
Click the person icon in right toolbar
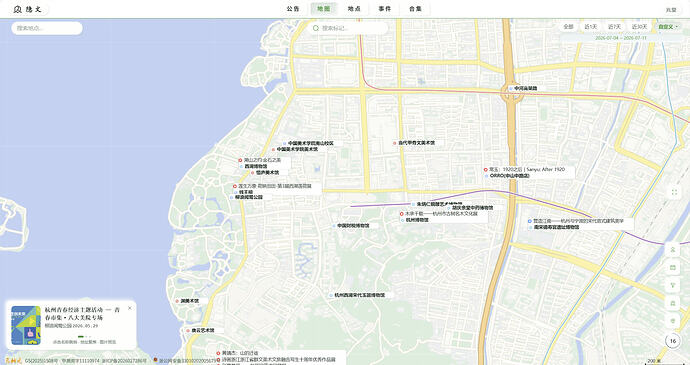pyautogui.click(x=672, y=250)
